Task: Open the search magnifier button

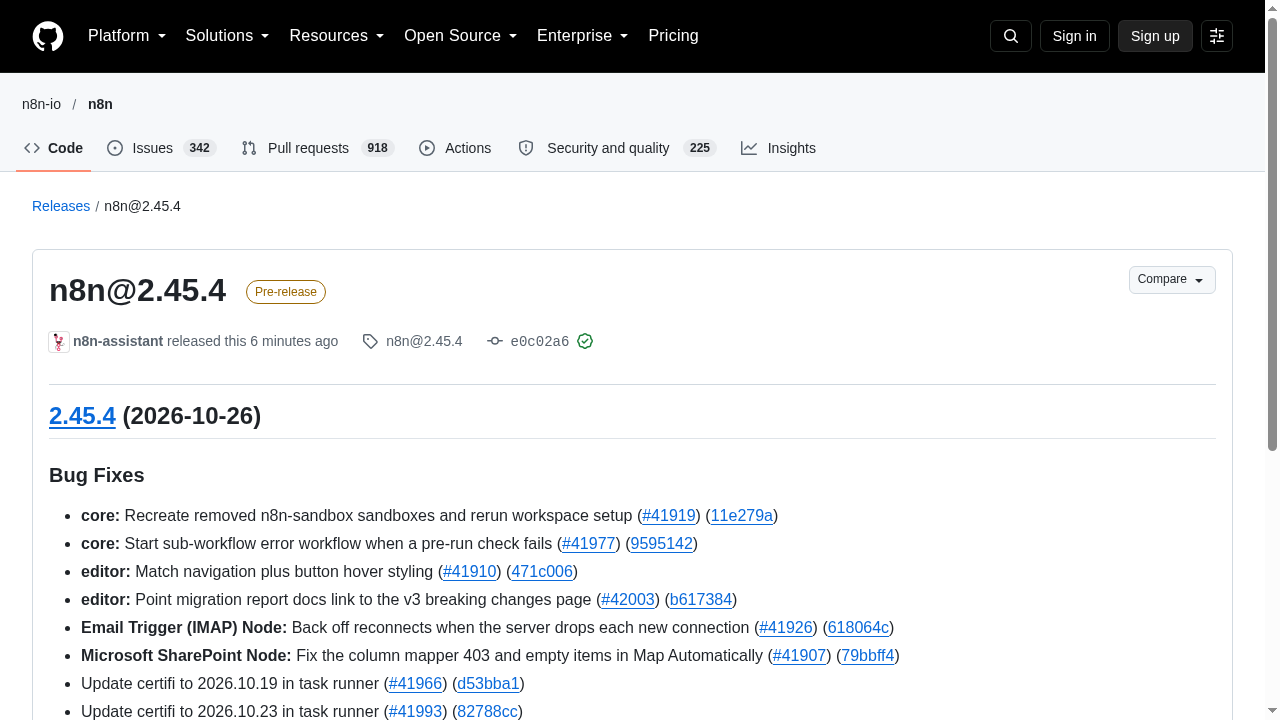Action: click(1011, 36)
